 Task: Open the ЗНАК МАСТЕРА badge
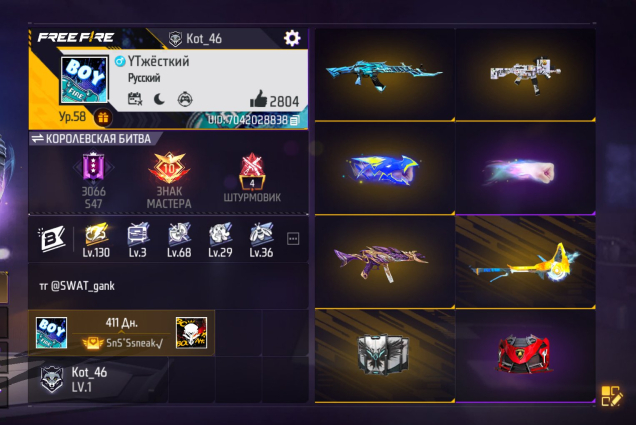tap(169, 180)
